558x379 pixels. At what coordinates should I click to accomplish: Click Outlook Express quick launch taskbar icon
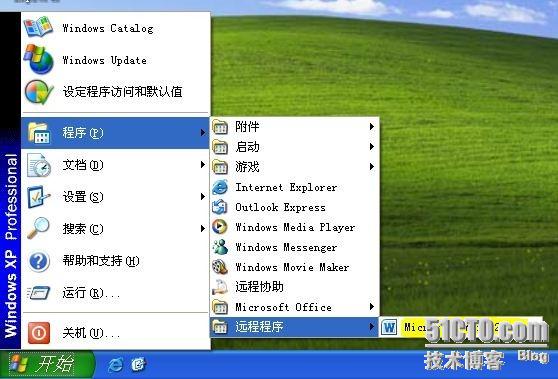[x=138, y=364]
